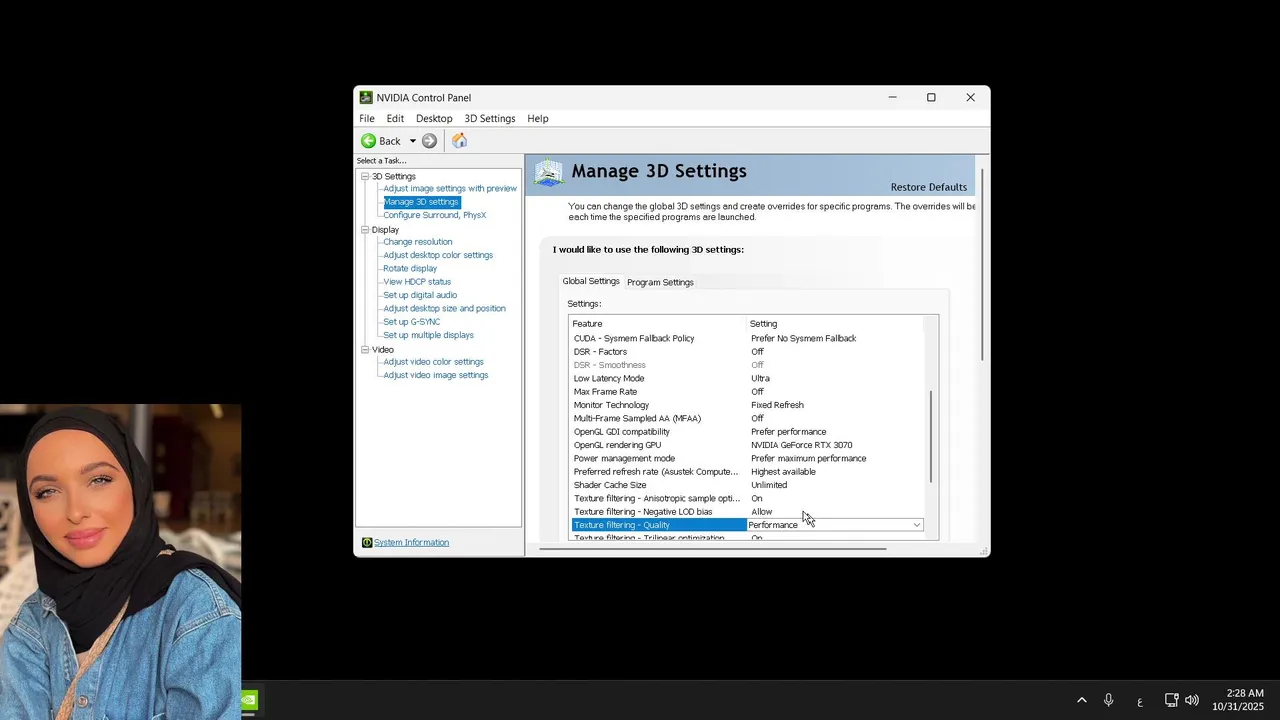Select the DSR - Factors row

[x=747, y=352]
